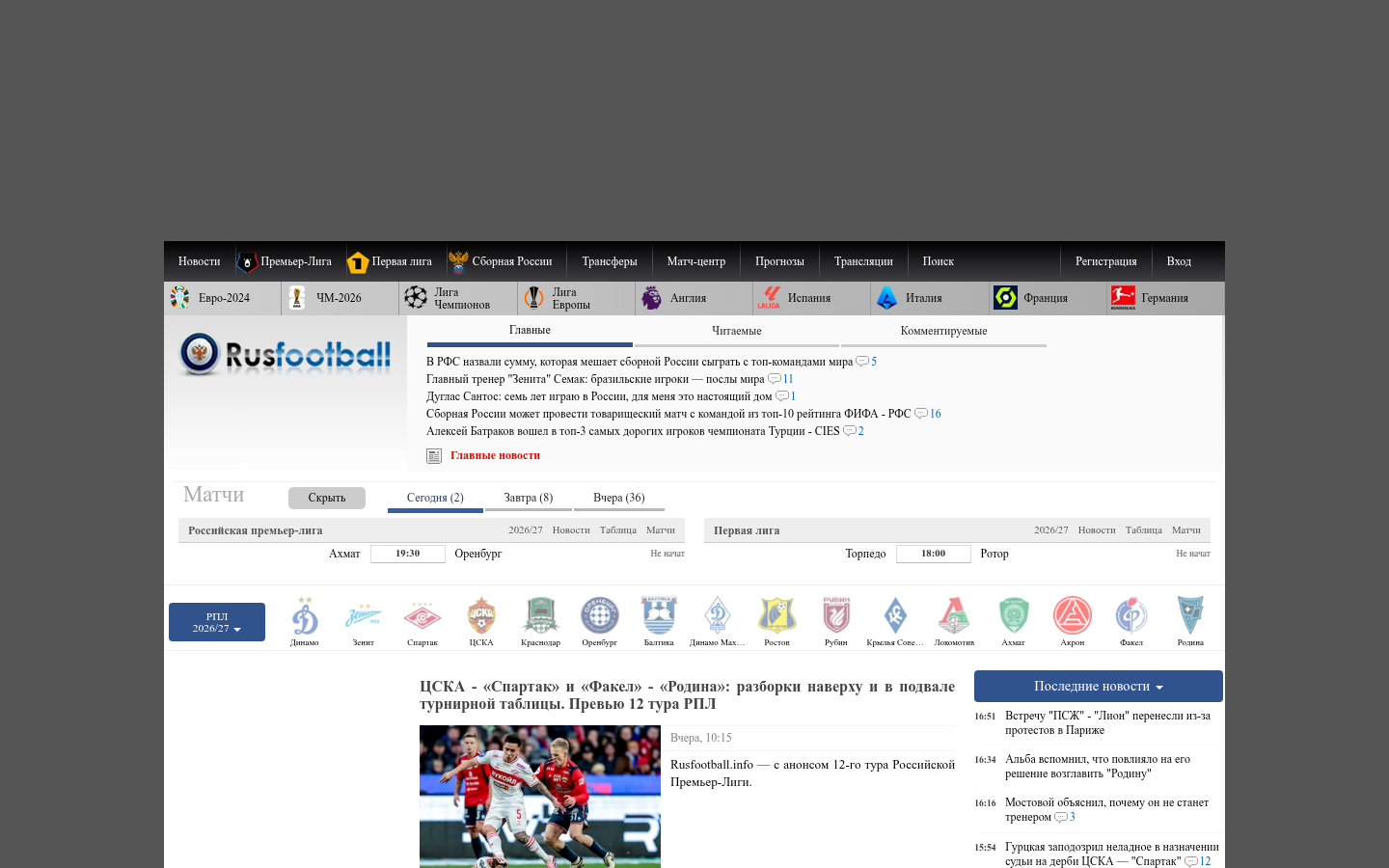Open the Факел club logo
The width and height of the screenshot is (1389, 868).
pos(1131,615)
